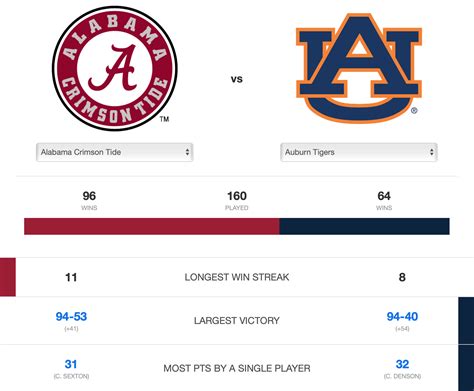Click Alabama's 96 wins count
This screenshot has height=391, width=474.
click(89, 196)
